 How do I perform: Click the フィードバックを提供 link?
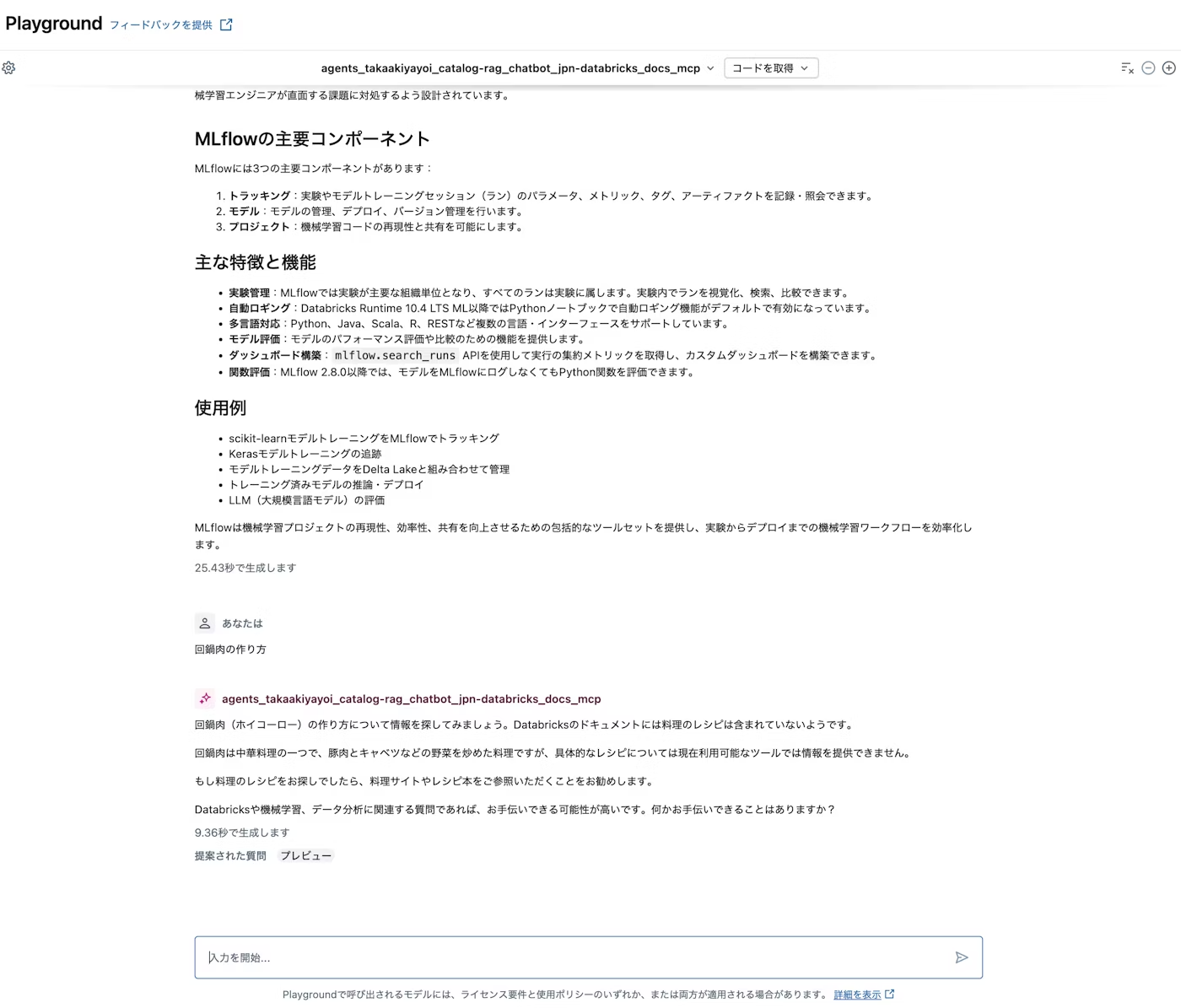click(161, 25)
